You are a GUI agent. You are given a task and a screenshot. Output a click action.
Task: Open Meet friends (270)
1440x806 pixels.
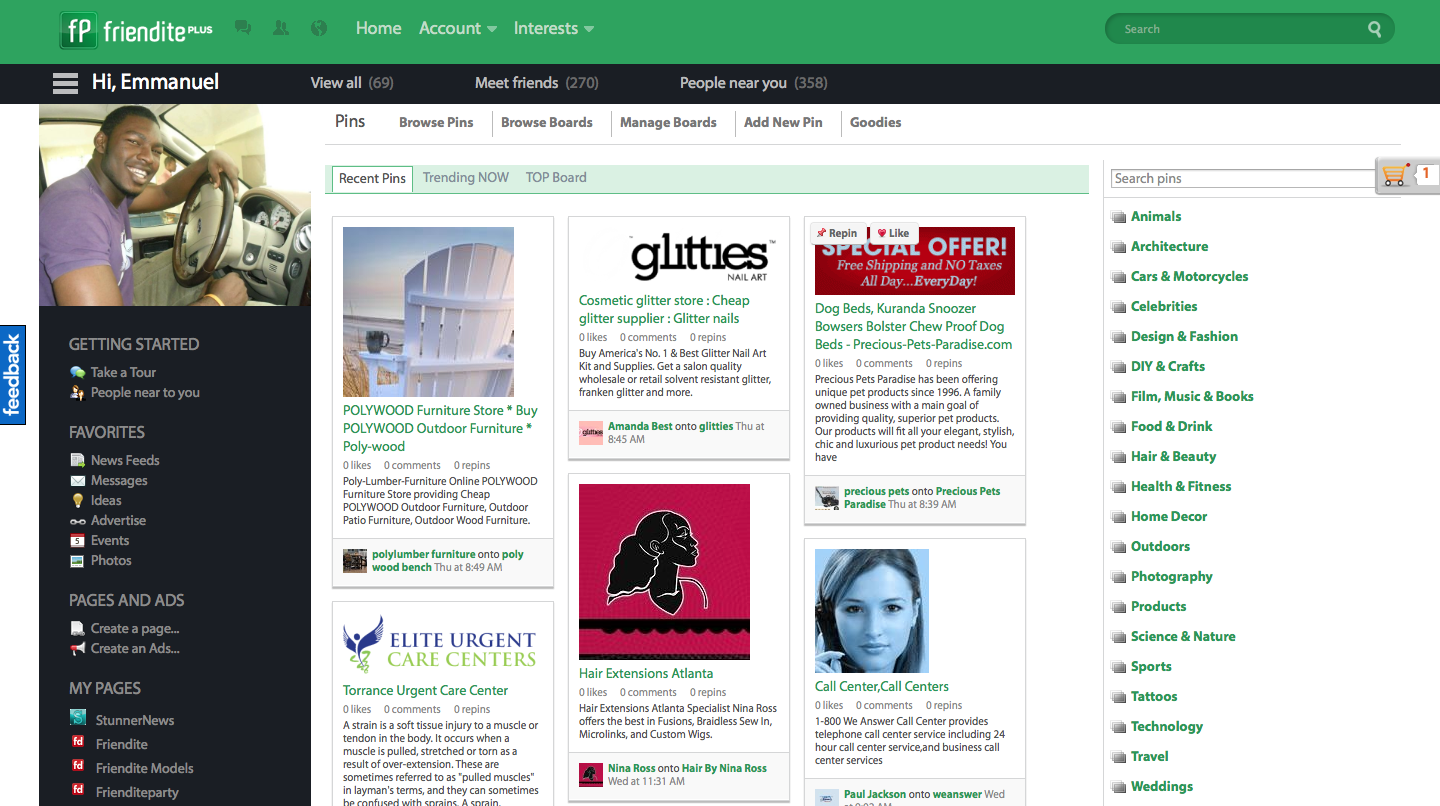[537, 83]
